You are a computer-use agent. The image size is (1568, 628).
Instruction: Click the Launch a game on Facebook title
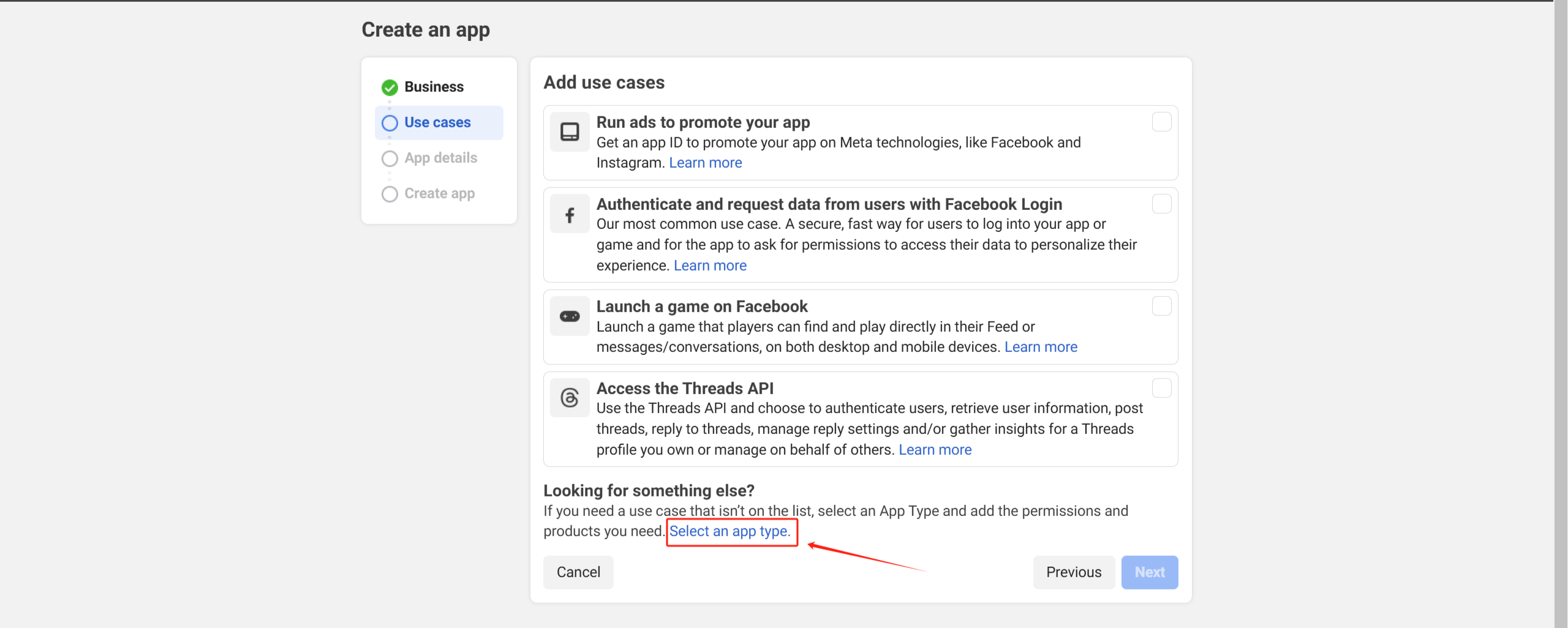point(702,307)
